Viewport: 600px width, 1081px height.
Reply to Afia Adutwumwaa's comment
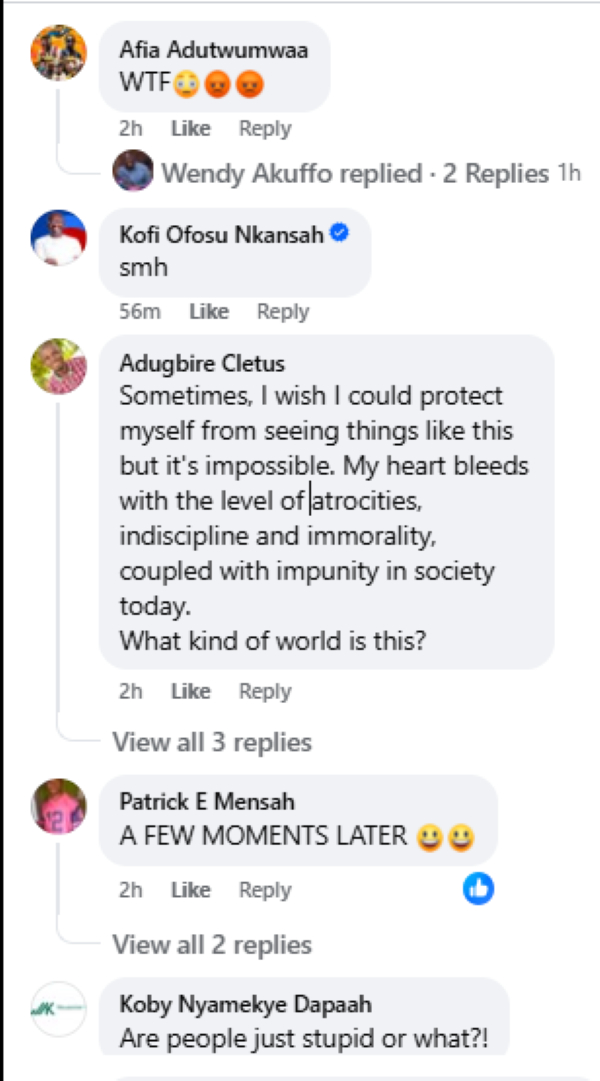(x=265, y=129)
